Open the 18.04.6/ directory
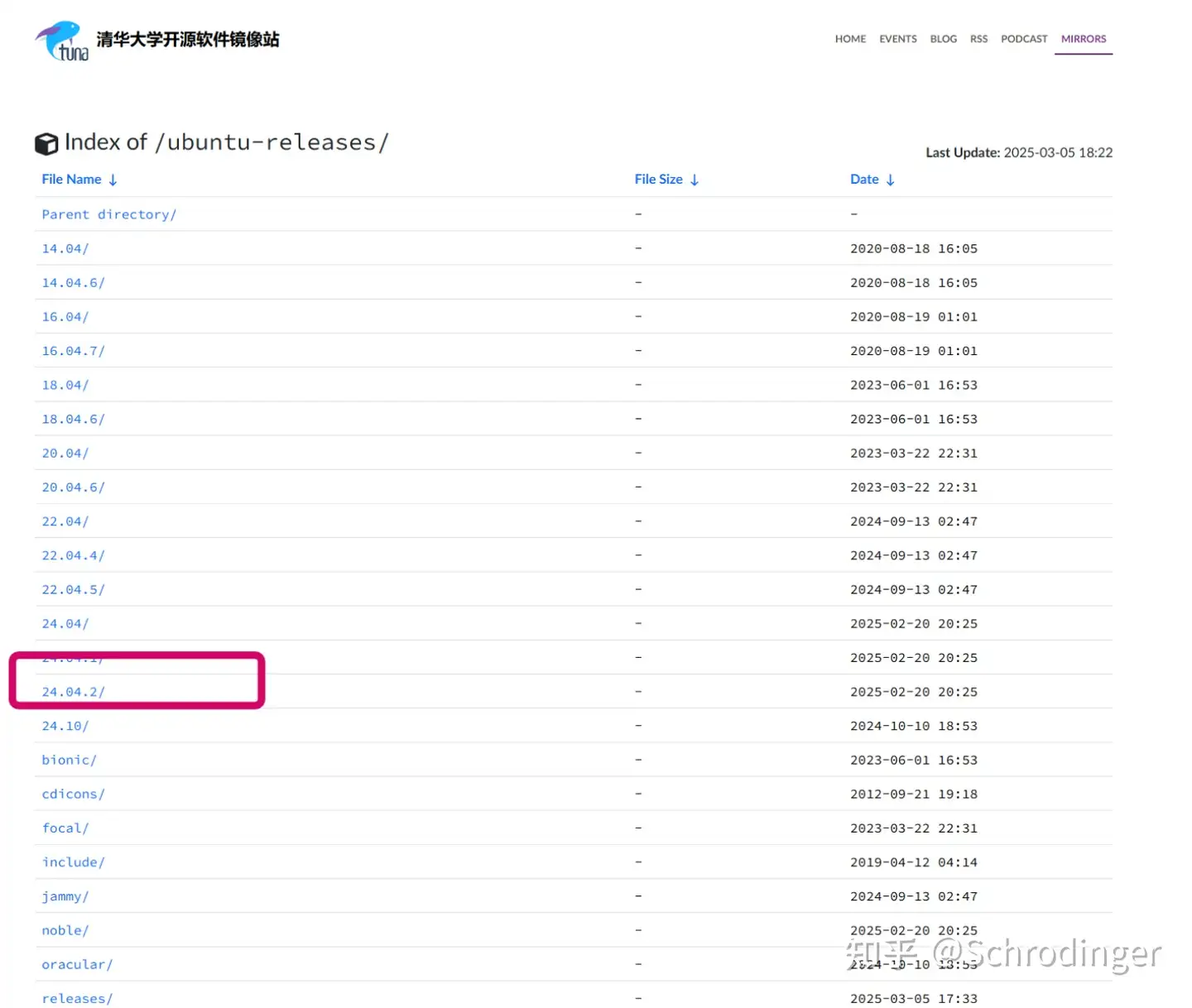 (74, 419)
